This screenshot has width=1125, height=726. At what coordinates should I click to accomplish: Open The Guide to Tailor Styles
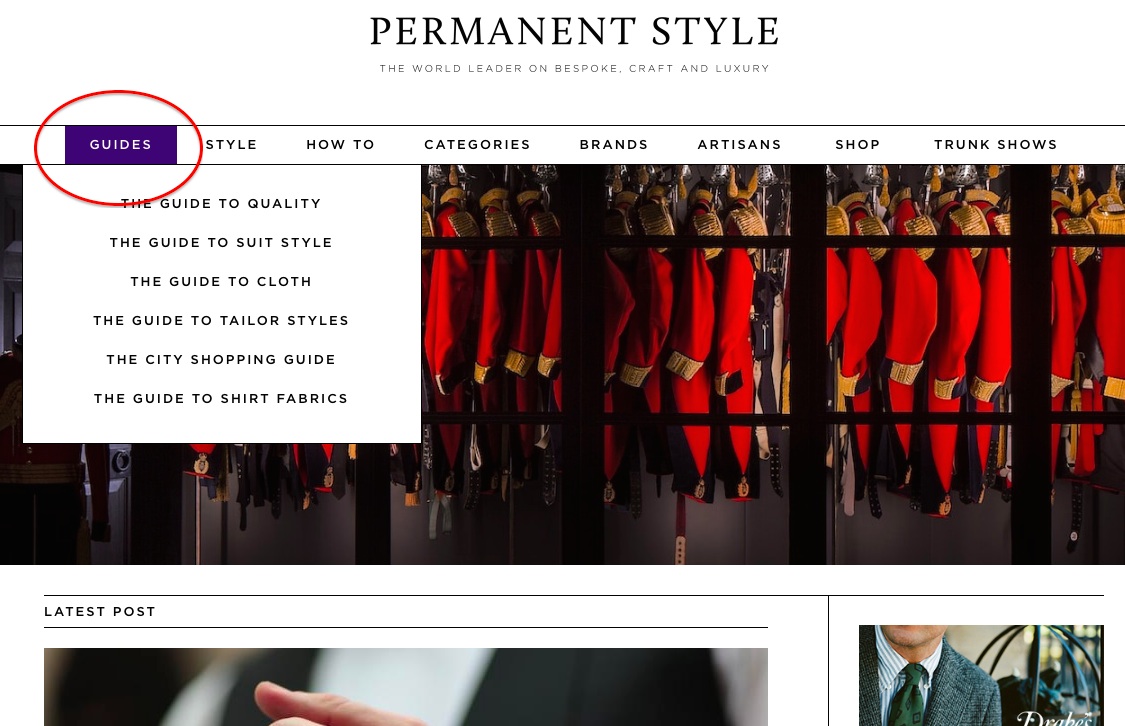coord(221,321)
